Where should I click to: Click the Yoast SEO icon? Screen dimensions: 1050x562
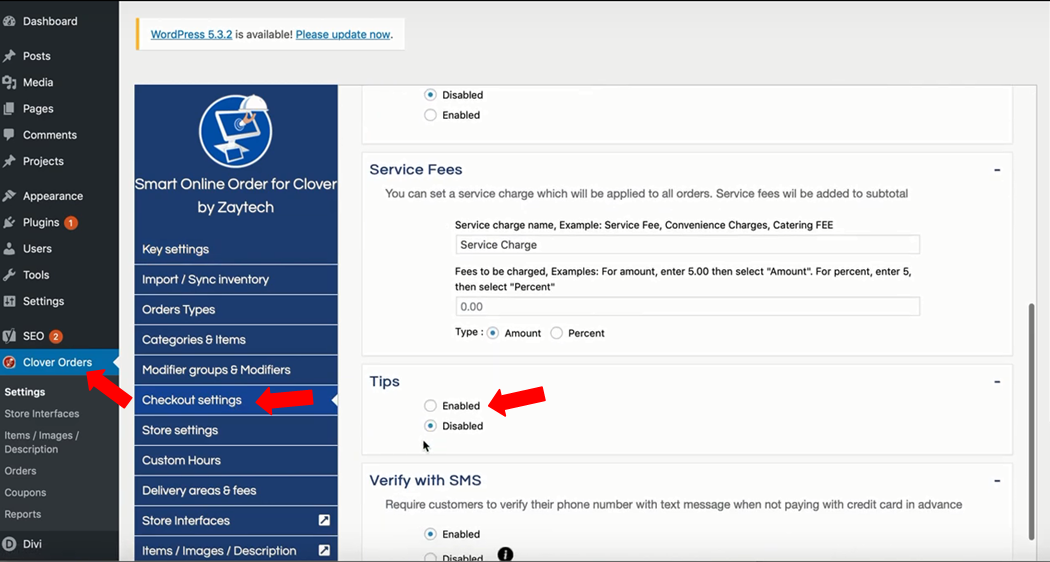click(9, 336)
